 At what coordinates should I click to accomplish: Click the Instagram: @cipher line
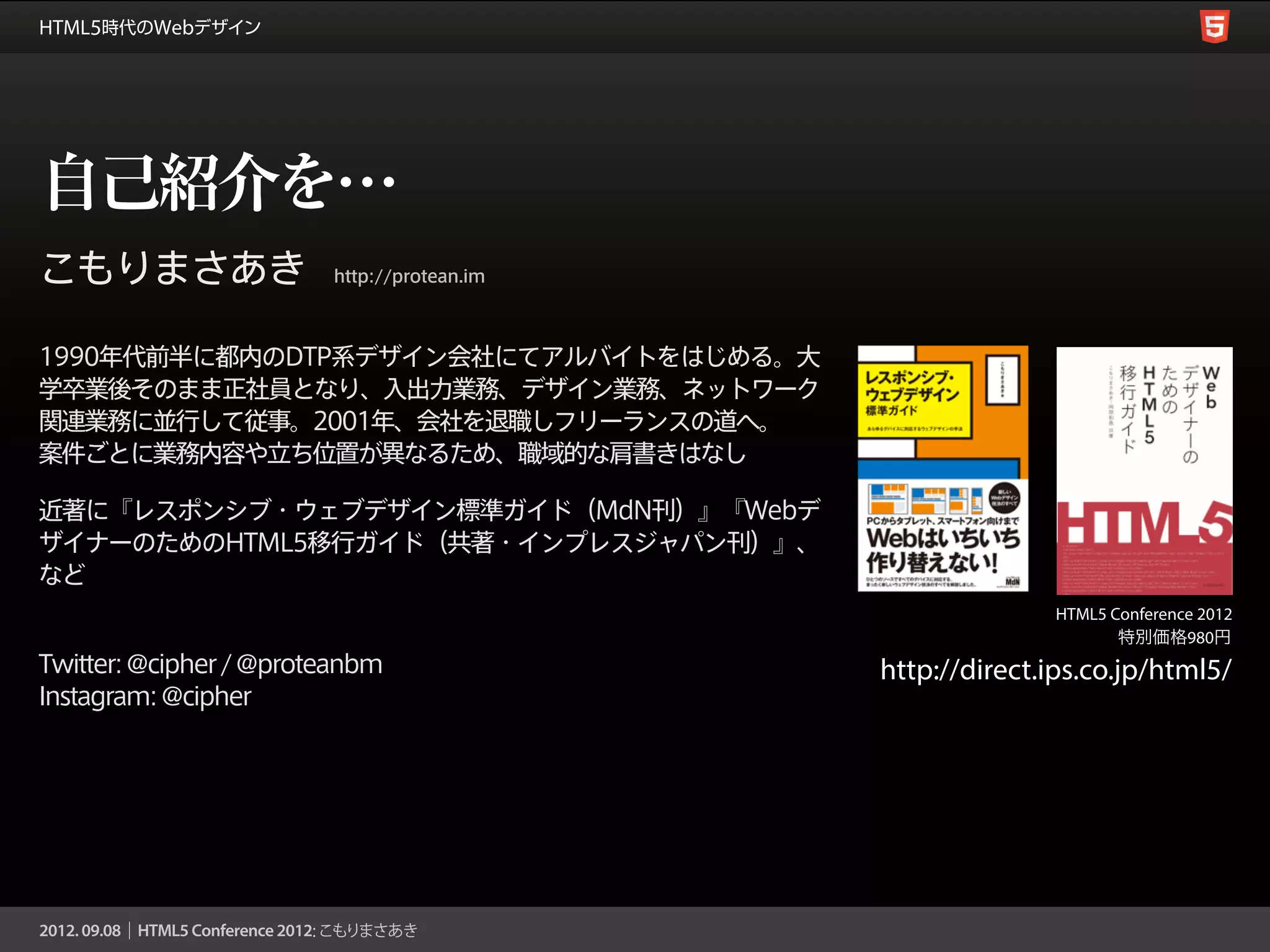click(145, 696)
